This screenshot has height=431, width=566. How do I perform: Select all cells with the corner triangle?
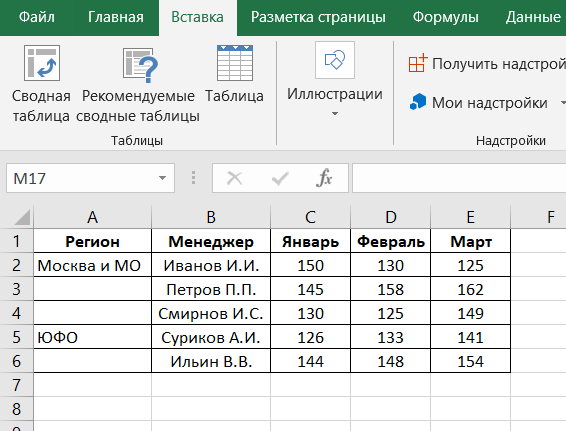tap(21, 217)
